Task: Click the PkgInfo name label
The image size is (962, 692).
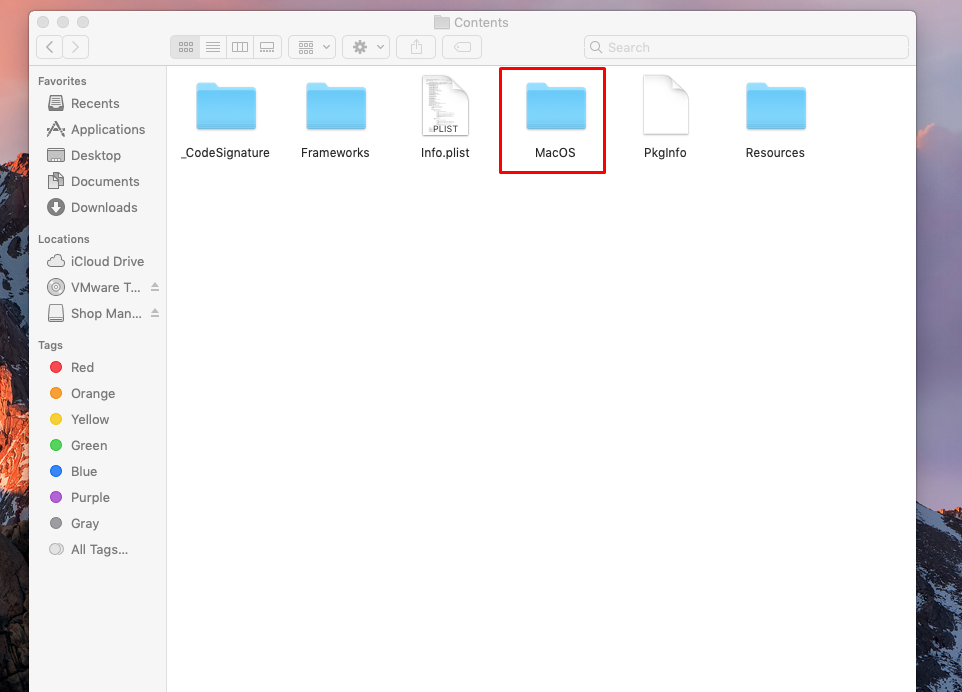Action: point(665,153)
